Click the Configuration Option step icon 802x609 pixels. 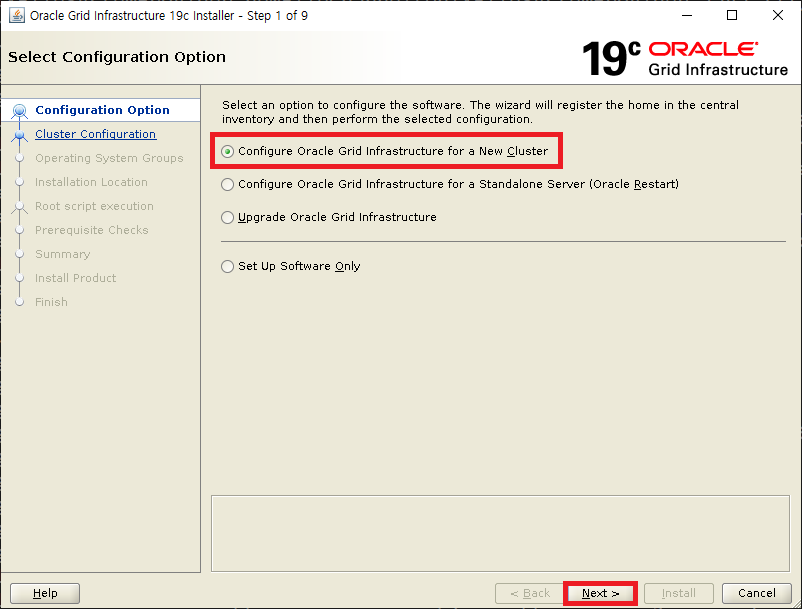[19, 110]
